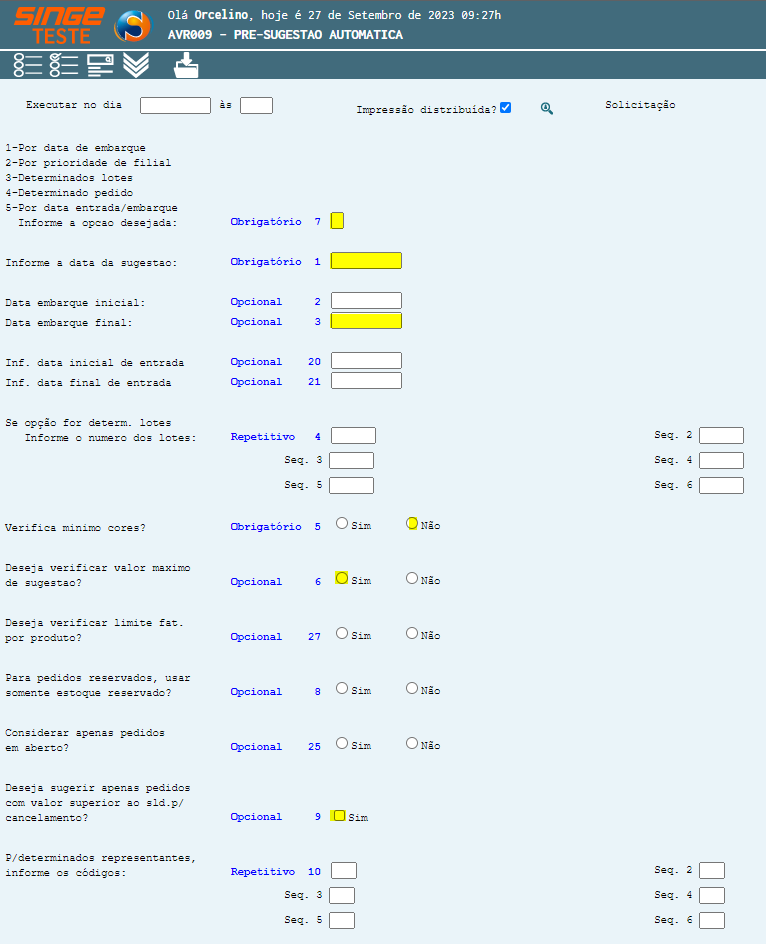The height and width of the screenshot is (944, 766).
Task: Click the triple chevron down toolbar icon
Action: 136,65
